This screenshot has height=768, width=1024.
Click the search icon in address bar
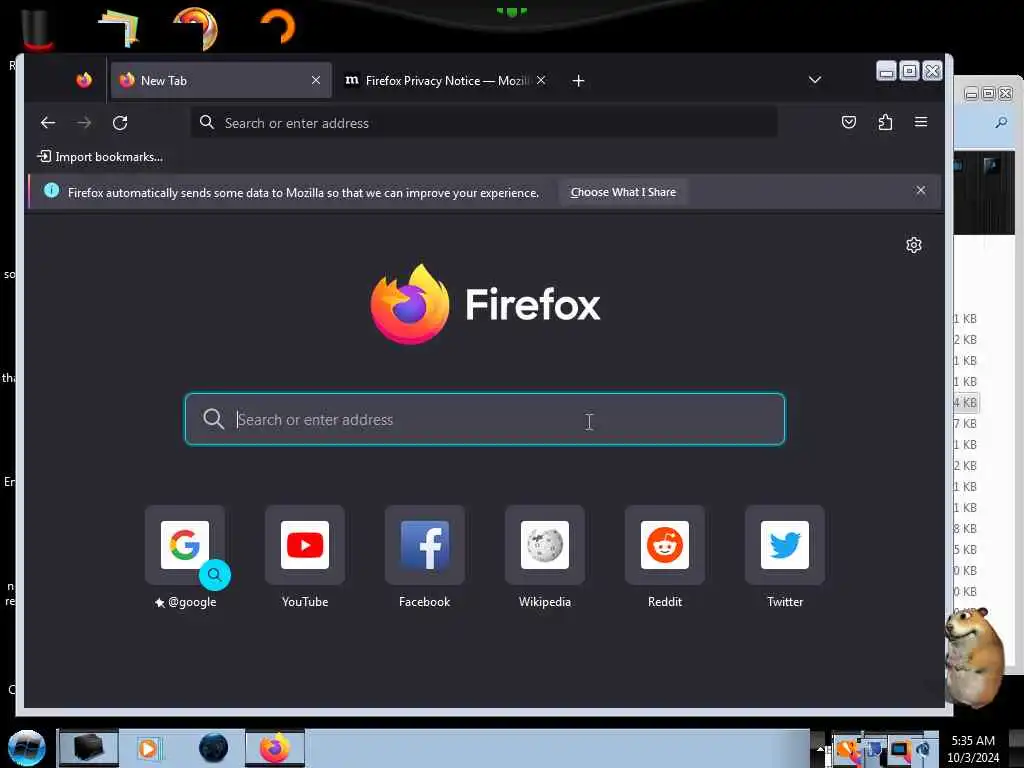click(207, 123)
